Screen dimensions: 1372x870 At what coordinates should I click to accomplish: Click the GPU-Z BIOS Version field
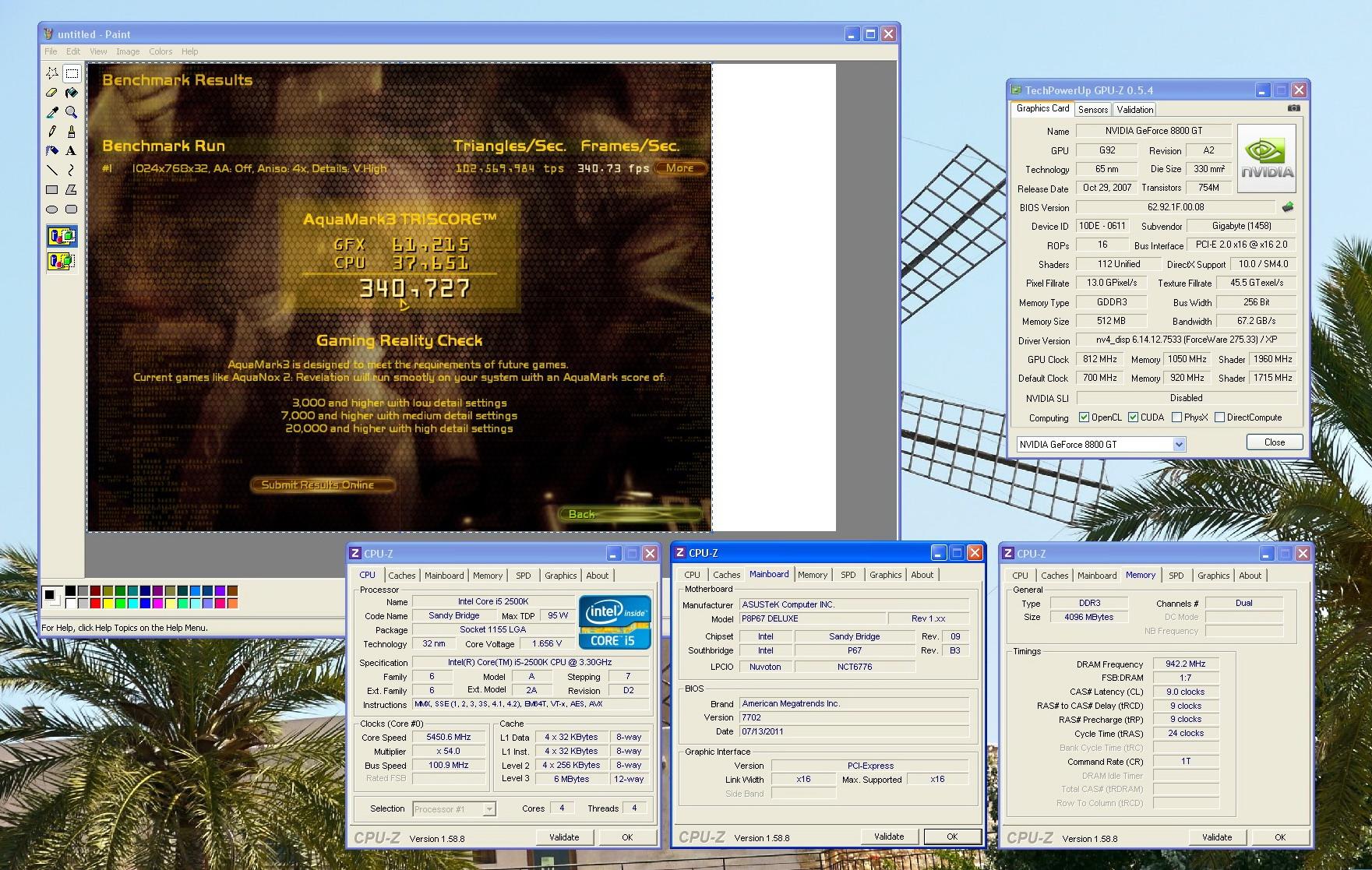point(1176,207)
